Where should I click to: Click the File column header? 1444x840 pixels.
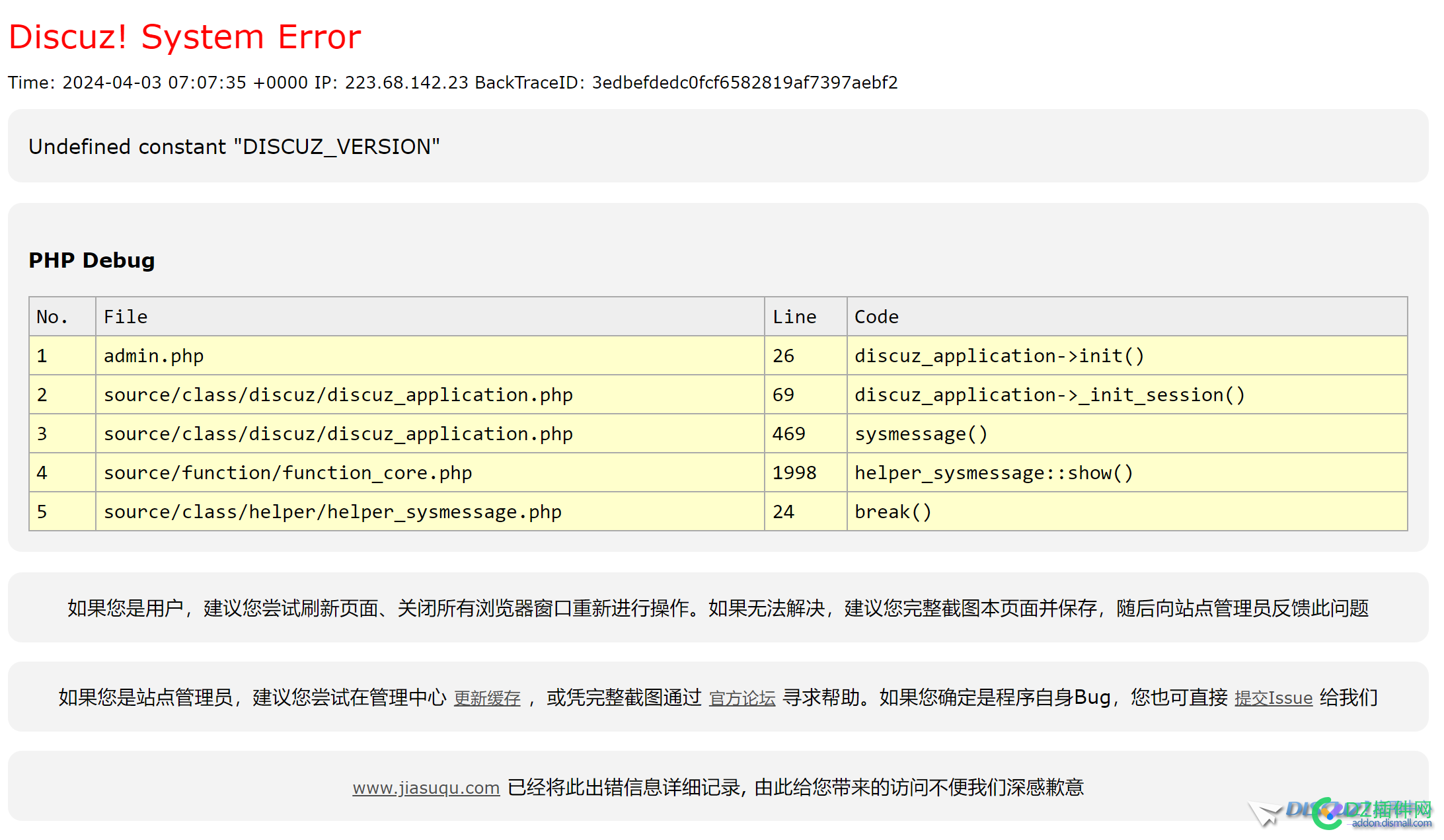(x=430, y=317)
